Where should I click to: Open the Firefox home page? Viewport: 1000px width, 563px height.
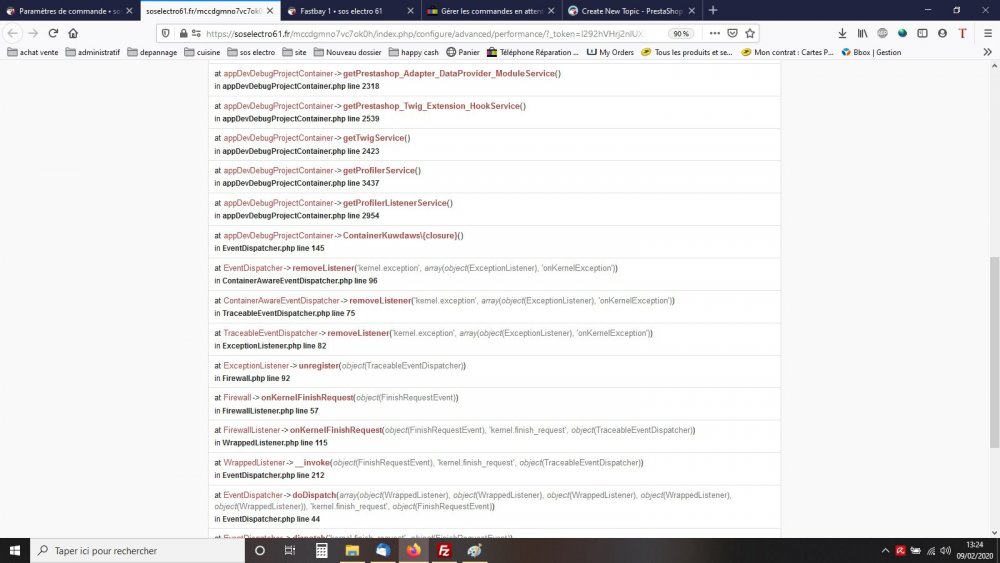73,33
